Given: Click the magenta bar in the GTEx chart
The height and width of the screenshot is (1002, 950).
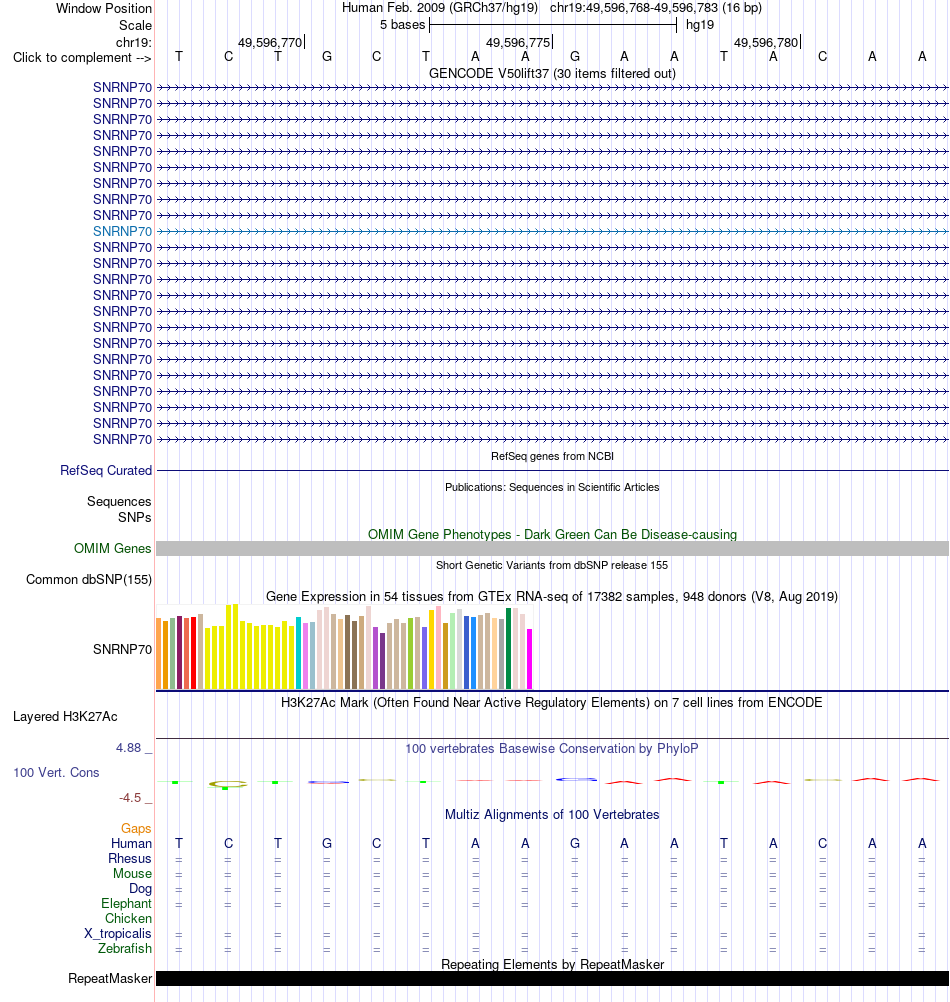Looking at the screenshot, I should (x=530, y=659).
